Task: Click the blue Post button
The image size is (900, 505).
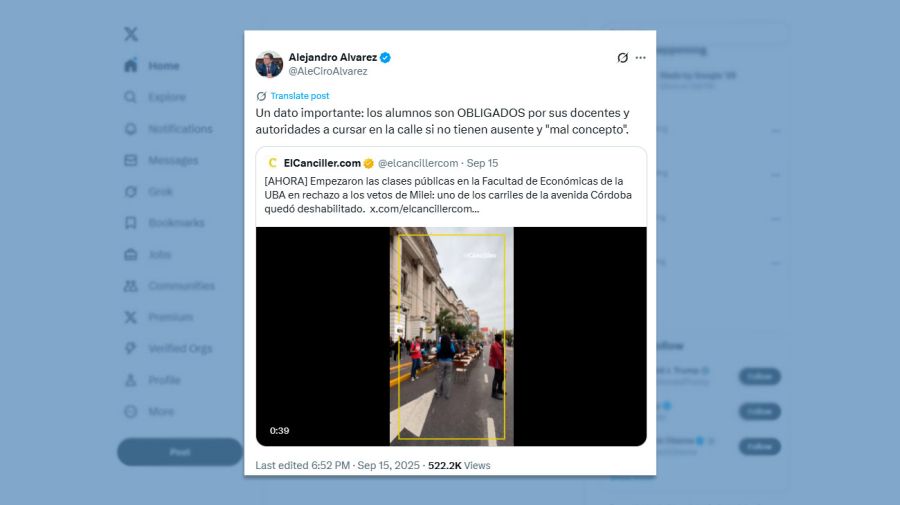Action: click(180, 452)
